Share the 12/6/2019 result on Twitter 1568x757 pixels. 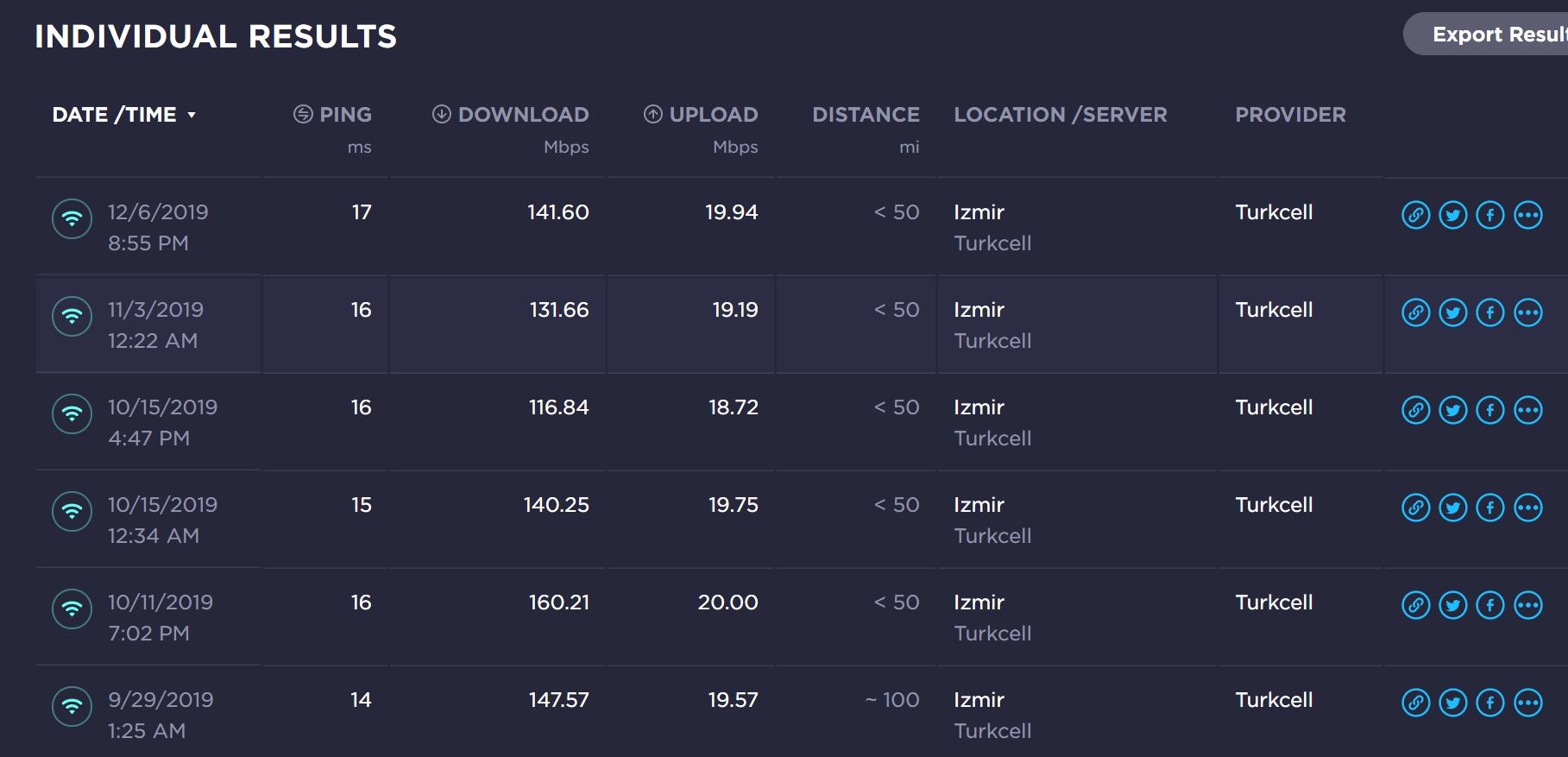pyautogui.click(x=1453, y=215)
